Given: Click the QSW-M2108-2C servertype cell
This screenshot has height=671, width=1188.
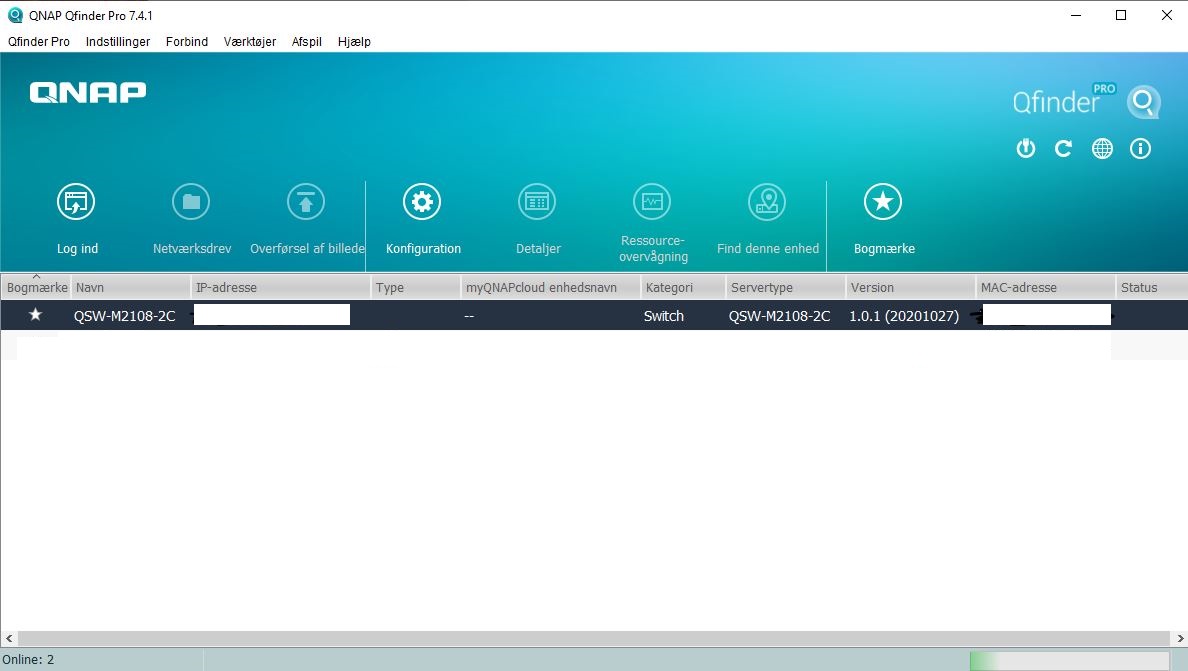Looking at the screenshot, I should 780,316.
